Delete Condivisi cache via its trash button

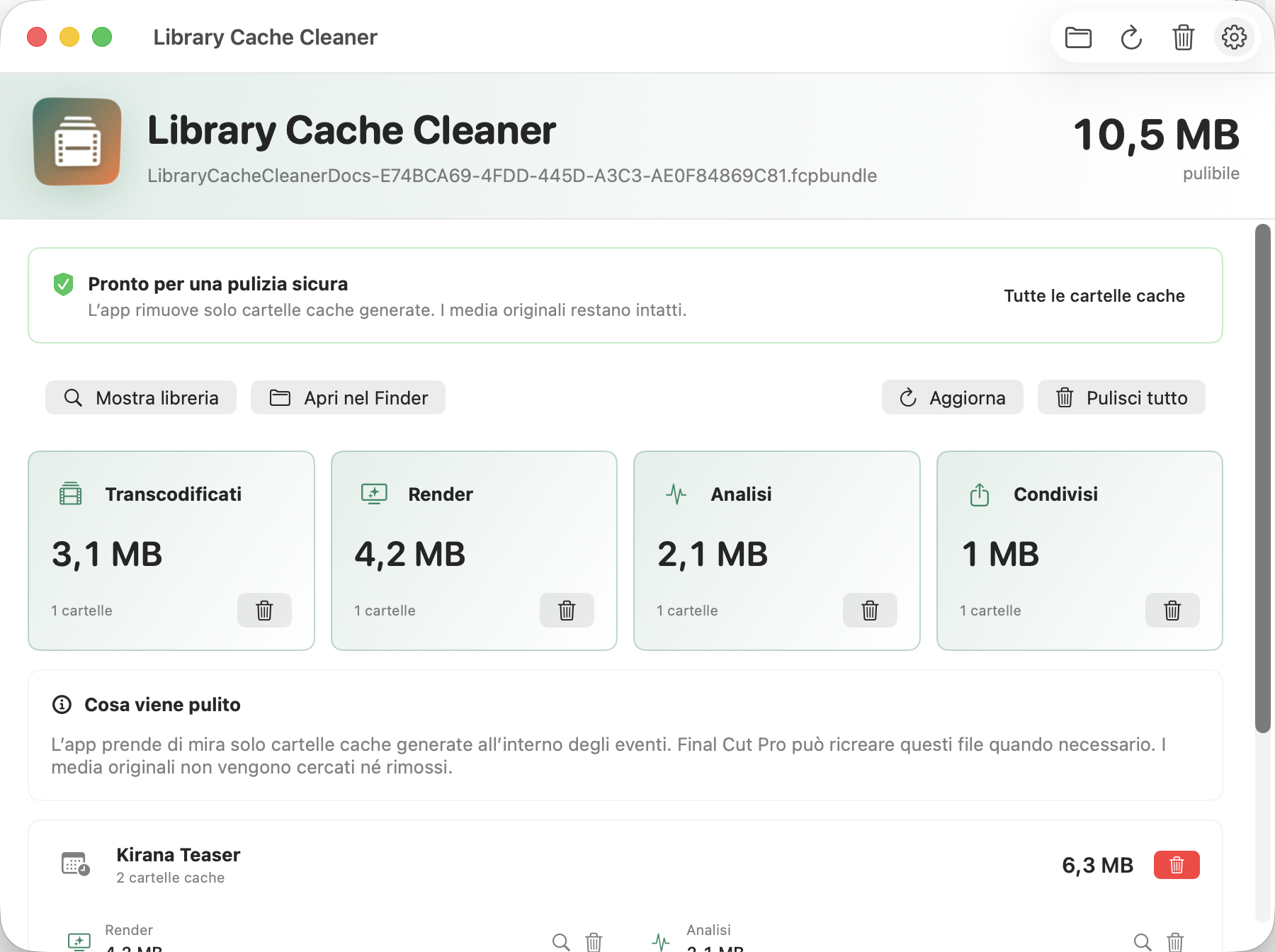pos(1172,610)
